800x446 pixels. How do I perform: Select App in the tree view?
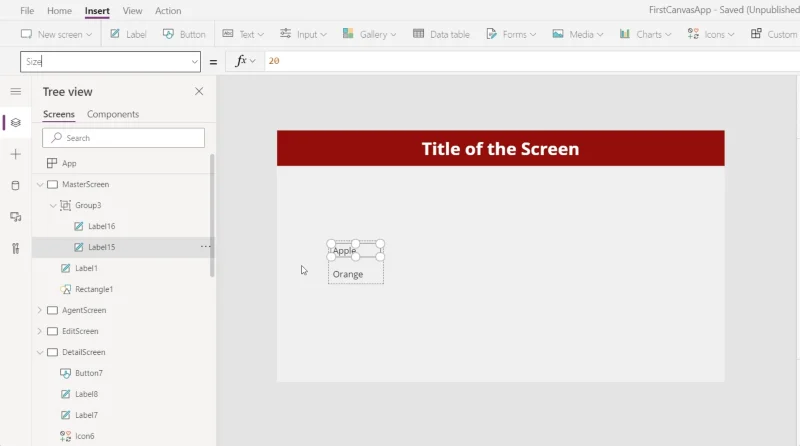[69, 163]
